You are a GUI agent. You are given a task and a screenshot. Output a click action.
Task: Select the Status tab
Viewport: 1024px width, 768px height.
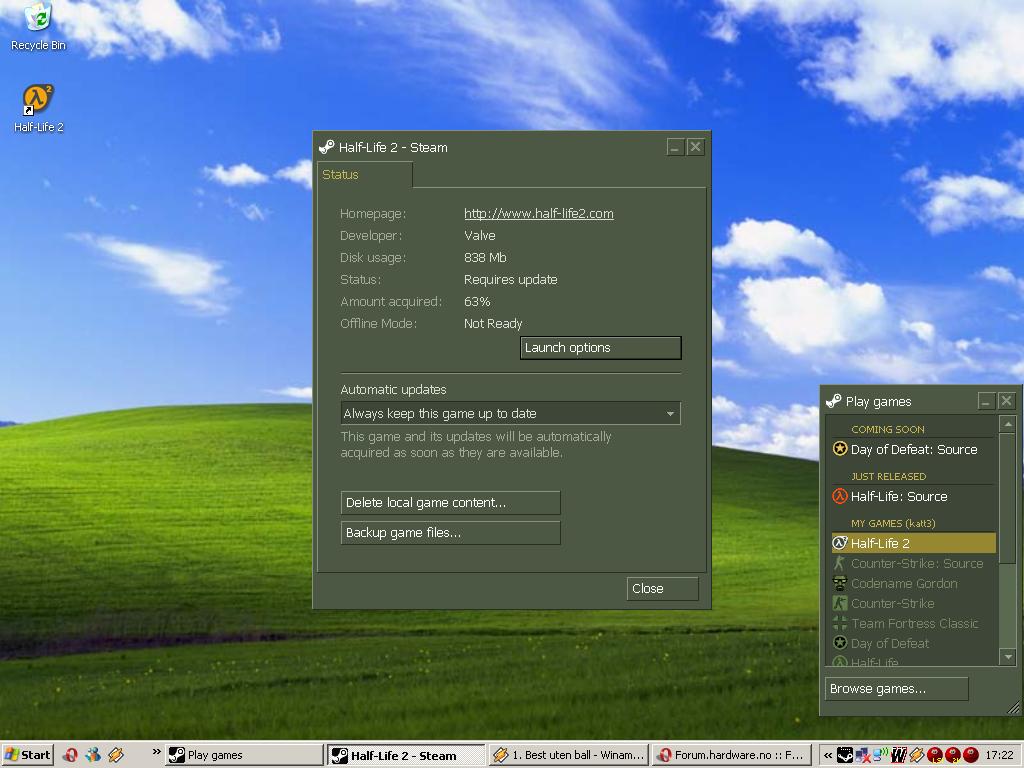pos(364,174)
